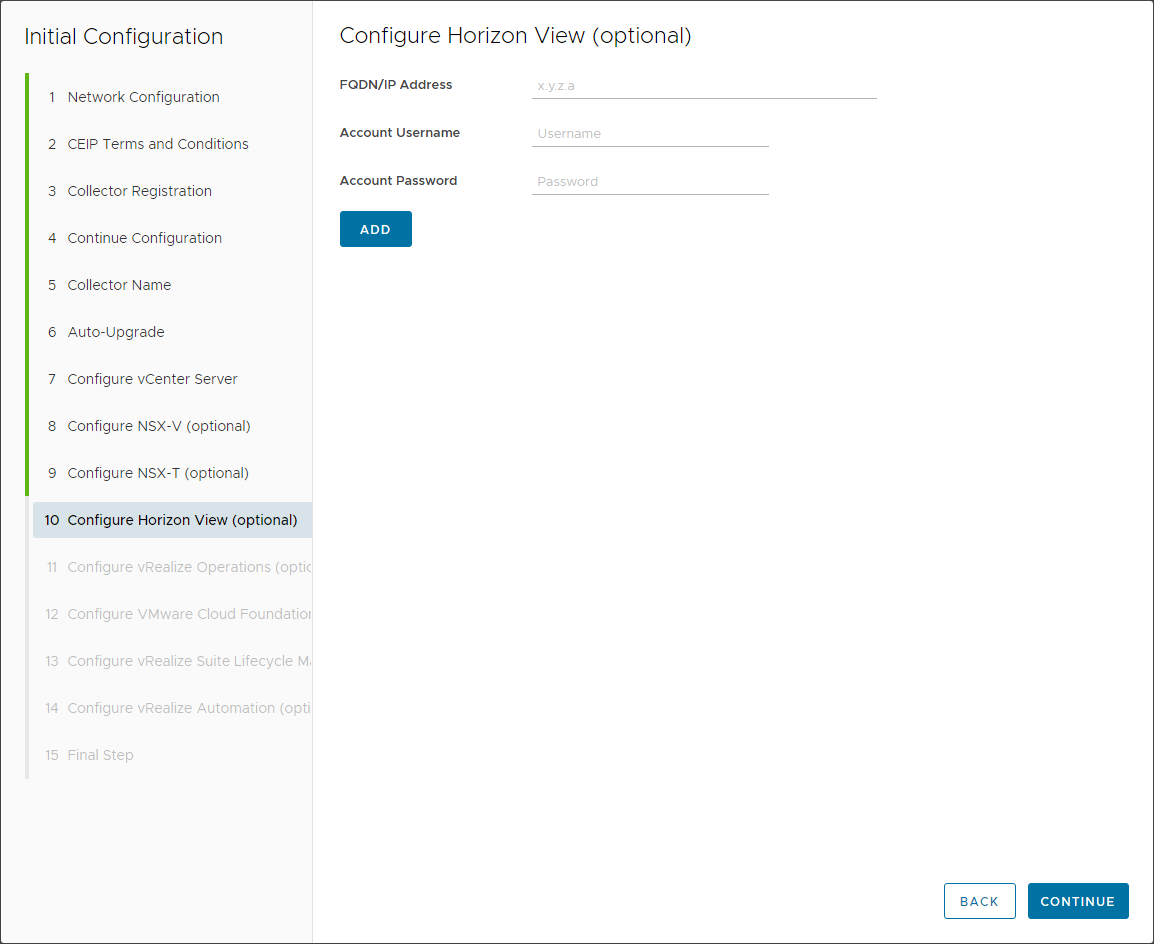Image resolution: width=1154 pixels, height=944 pixels.
Task: Click the Account Password label
Action: pyautogui.click(x=398, y=180)
